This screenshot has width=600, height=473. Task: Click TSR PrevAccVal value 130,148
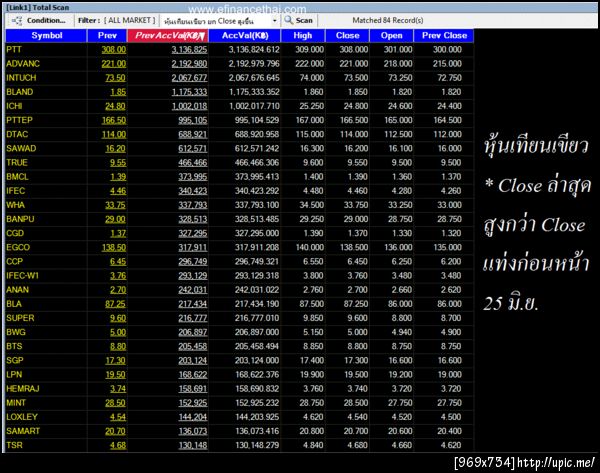192,446
